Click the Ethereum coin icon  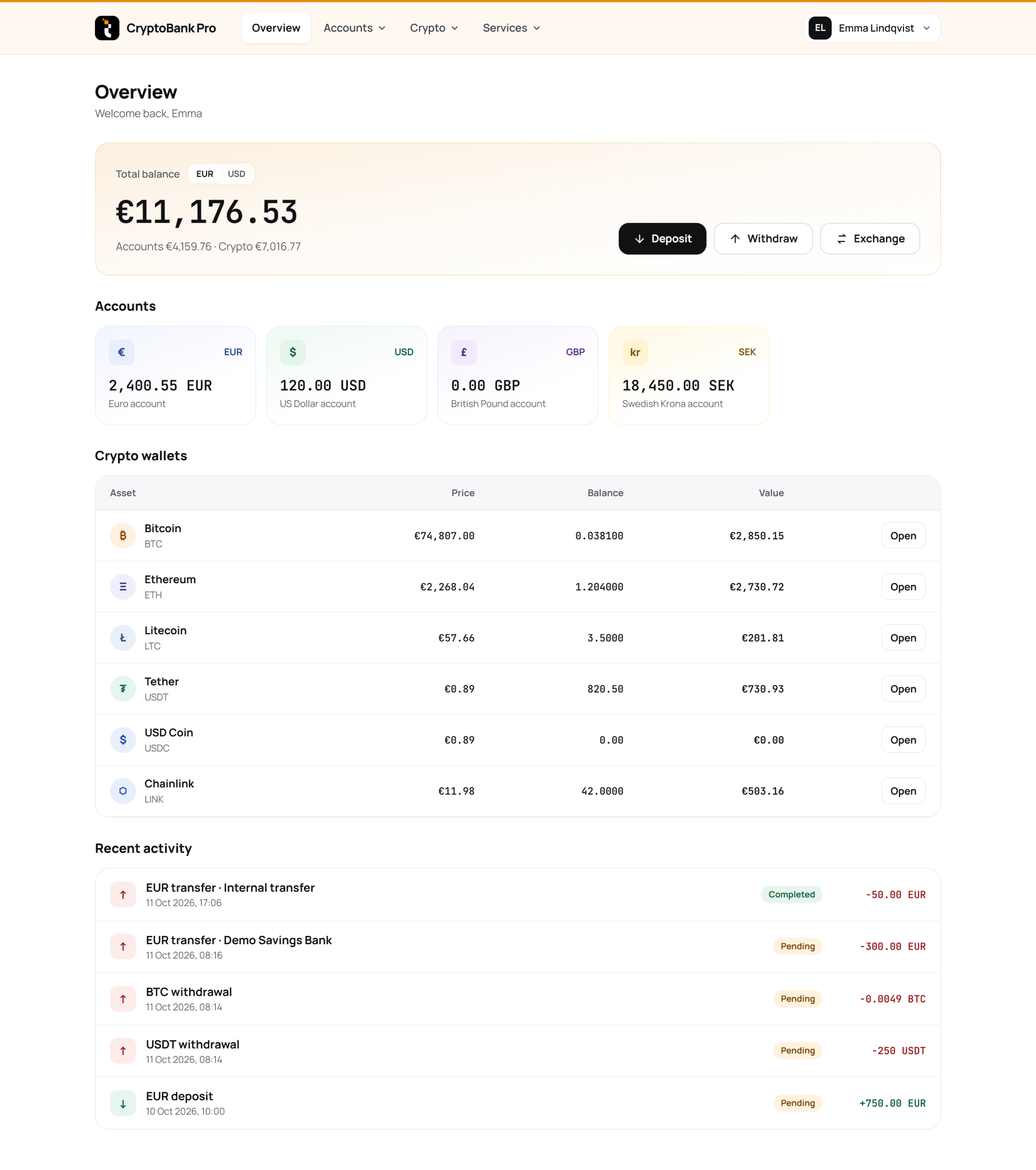tap(123, 587)
